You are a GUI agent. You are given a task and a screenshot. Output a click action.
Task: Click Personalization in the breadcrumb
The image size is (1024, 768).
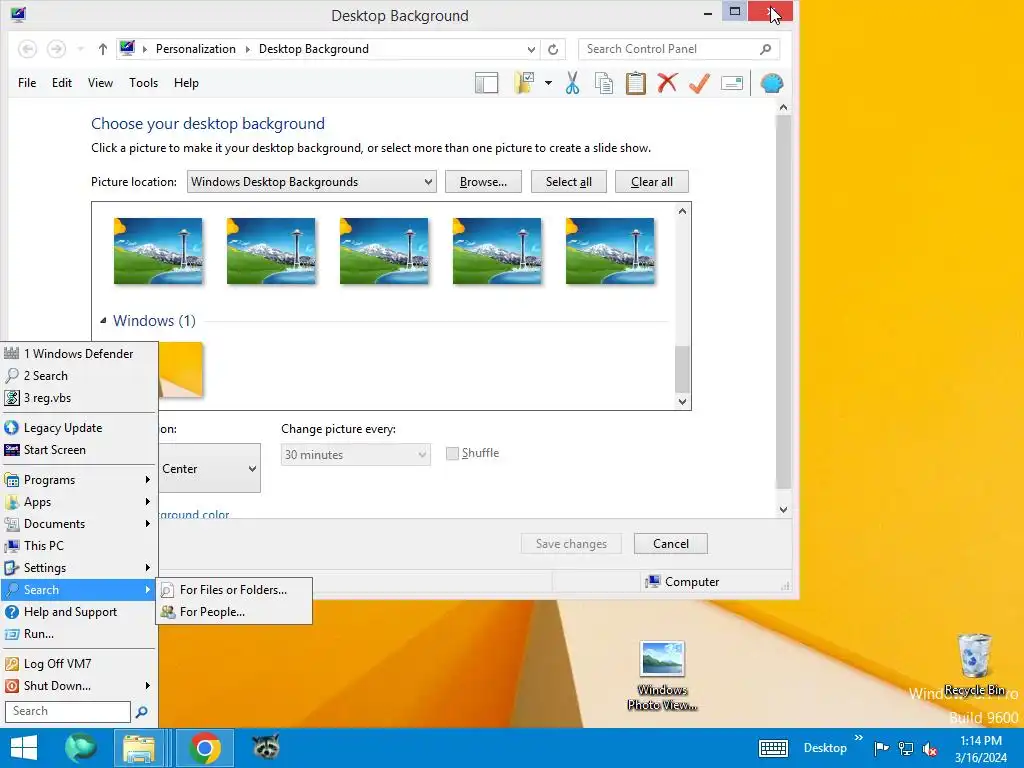point(195,49)
